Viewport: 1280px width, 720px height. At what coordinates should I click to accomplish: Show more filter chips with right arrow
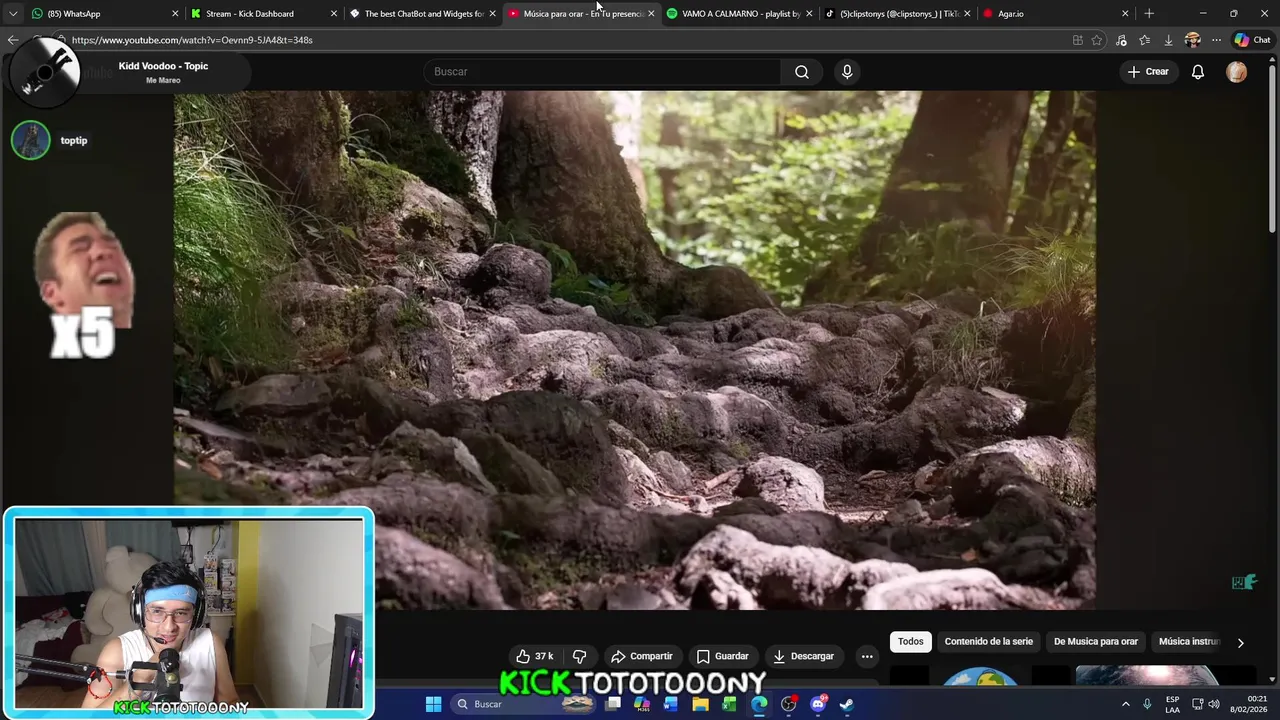point(1240,643)
